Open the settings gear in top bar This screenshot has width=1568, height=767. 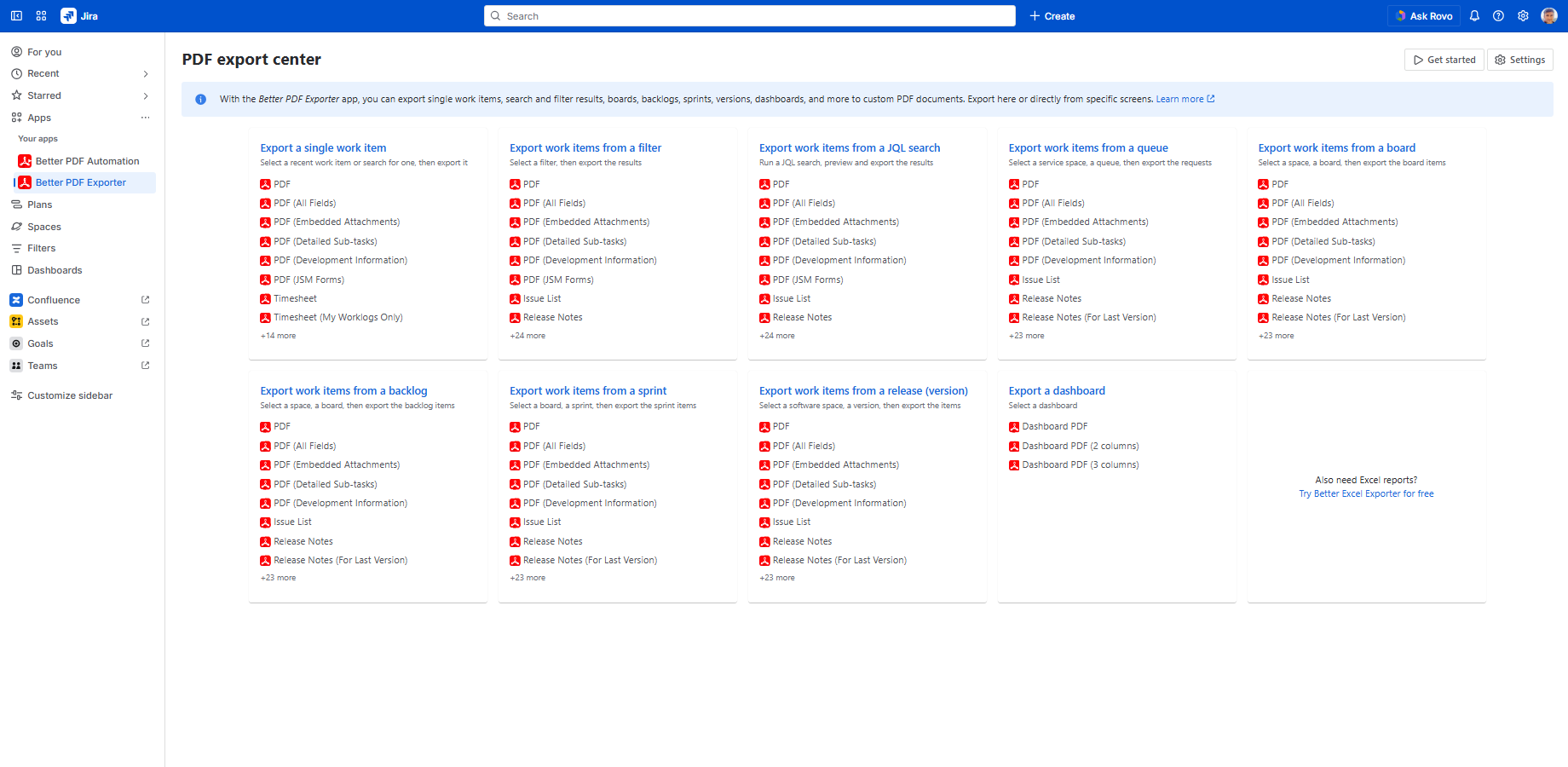click(1523, 16)
